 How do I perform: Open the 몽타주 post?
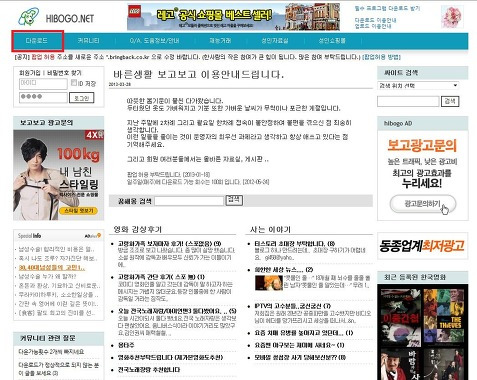pos(126,345)
